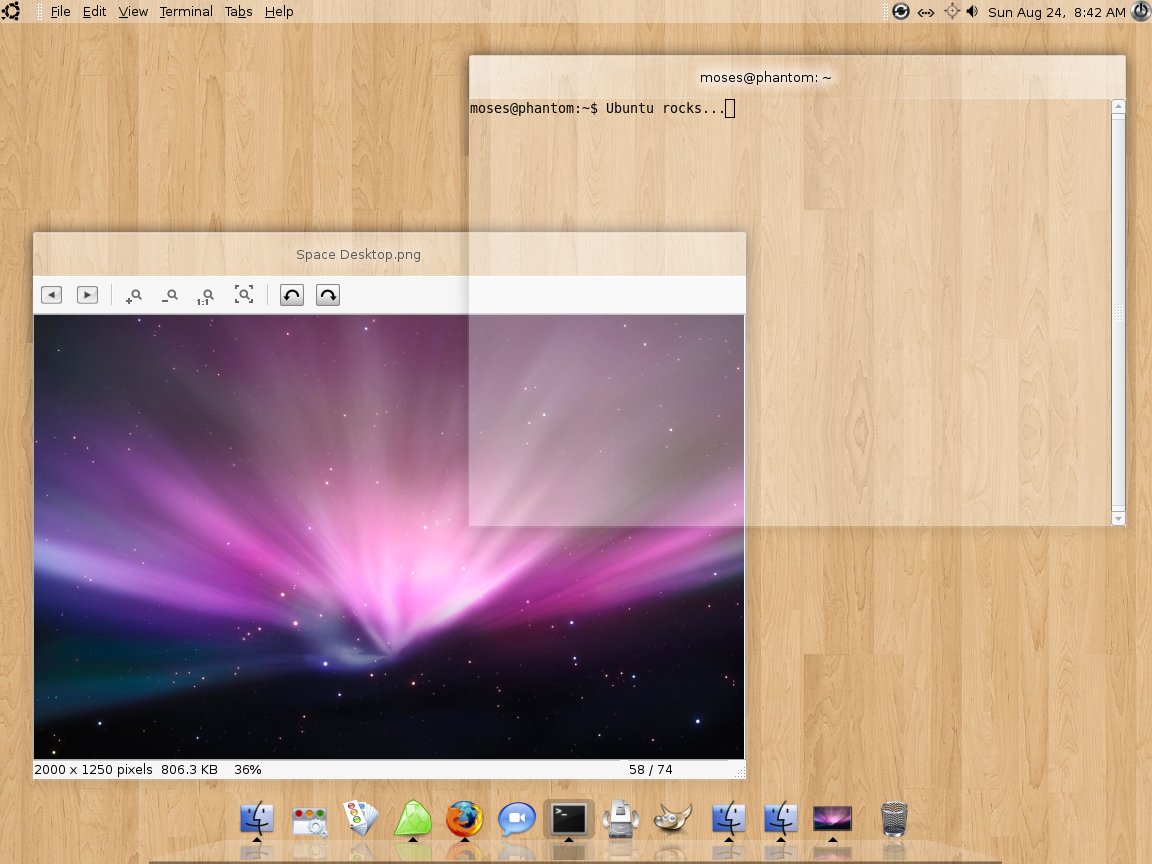1152x864 pixels.
Task: Click the '806.3 KB' file size text
Action: [190, 769]
